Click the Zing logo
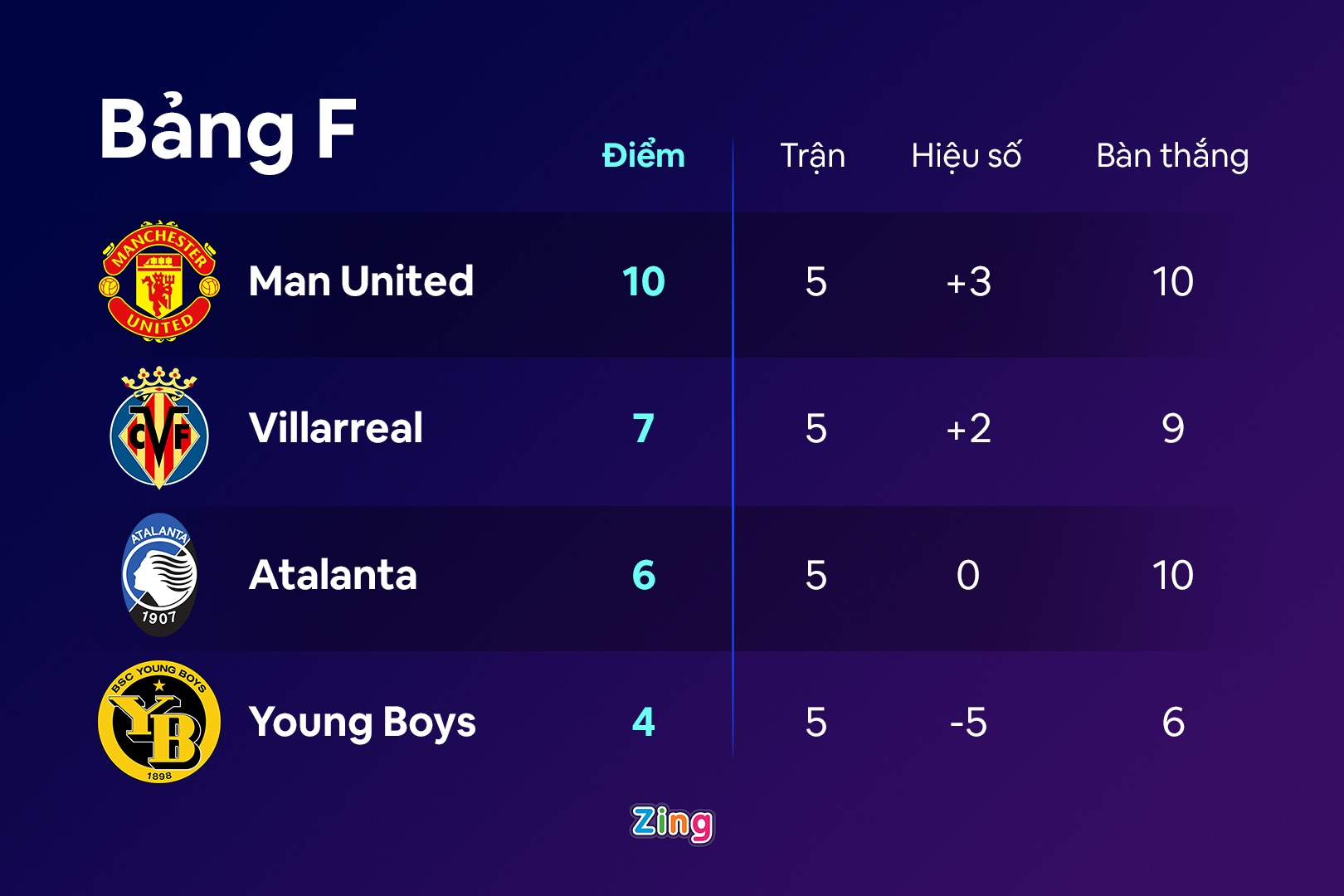The image size is (1344, 896). tap(672, 824)
